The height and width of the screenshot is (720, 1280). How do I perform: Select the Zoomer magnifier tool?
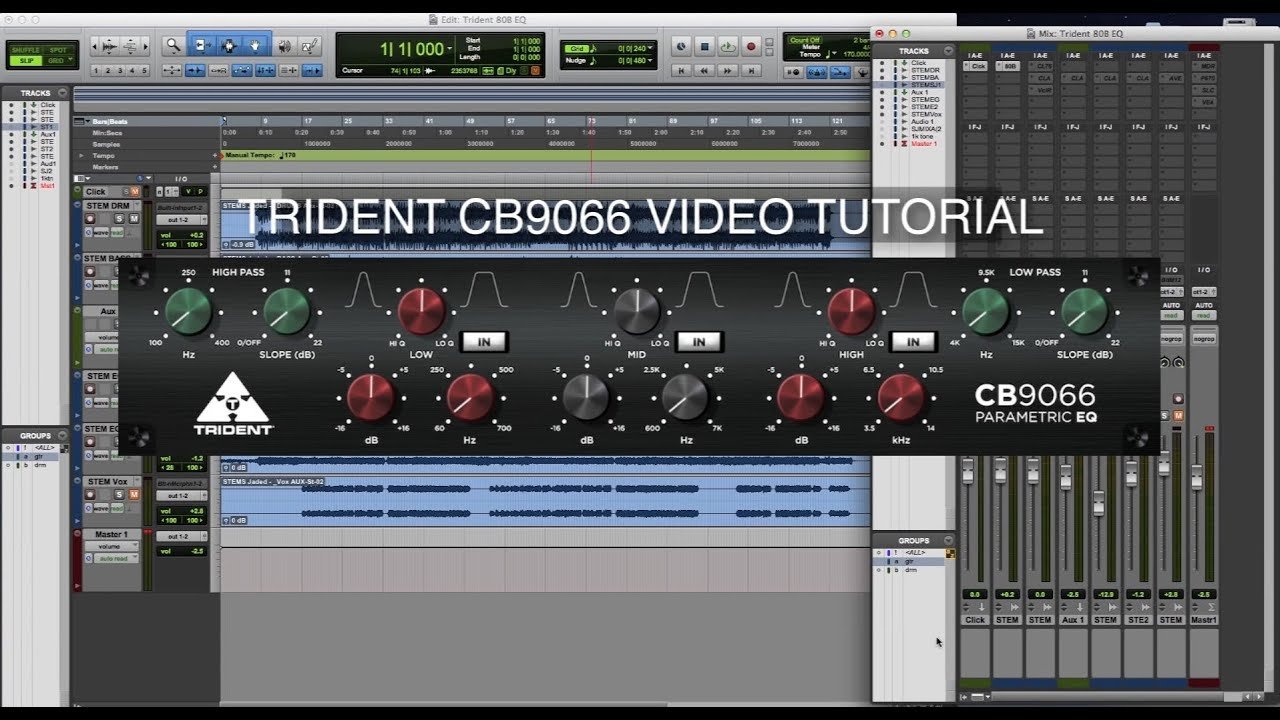click(173, 46)
